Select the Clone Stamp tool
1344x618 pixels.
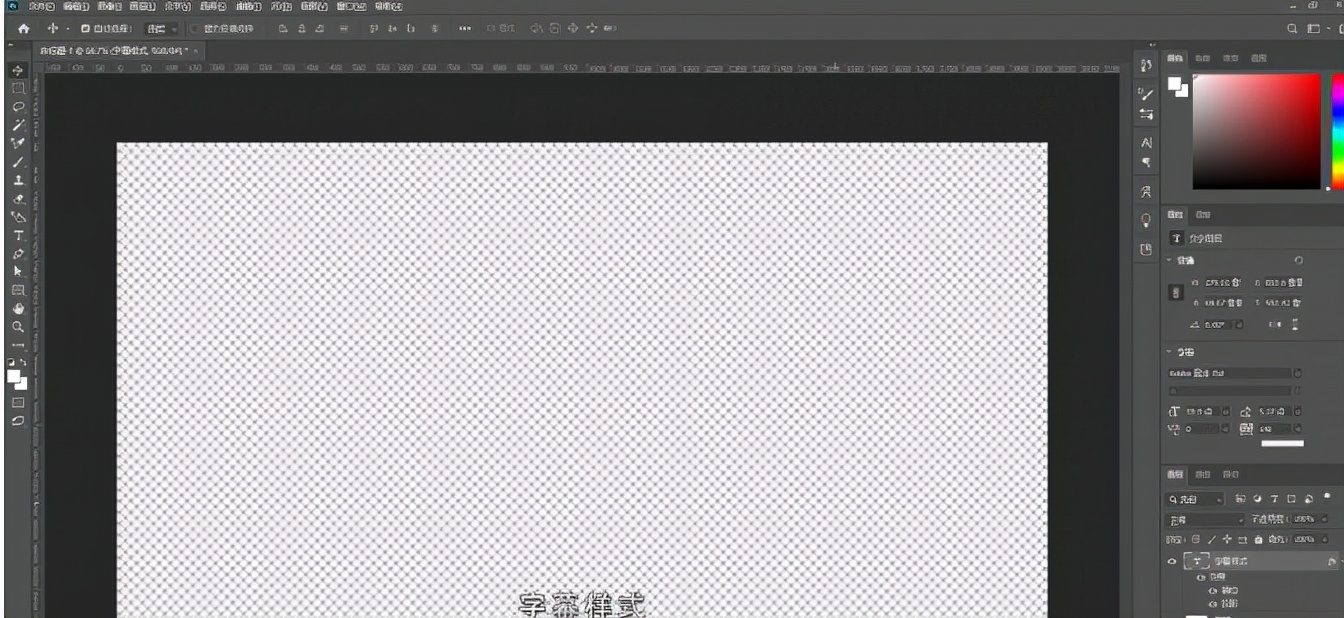[18, 180]
